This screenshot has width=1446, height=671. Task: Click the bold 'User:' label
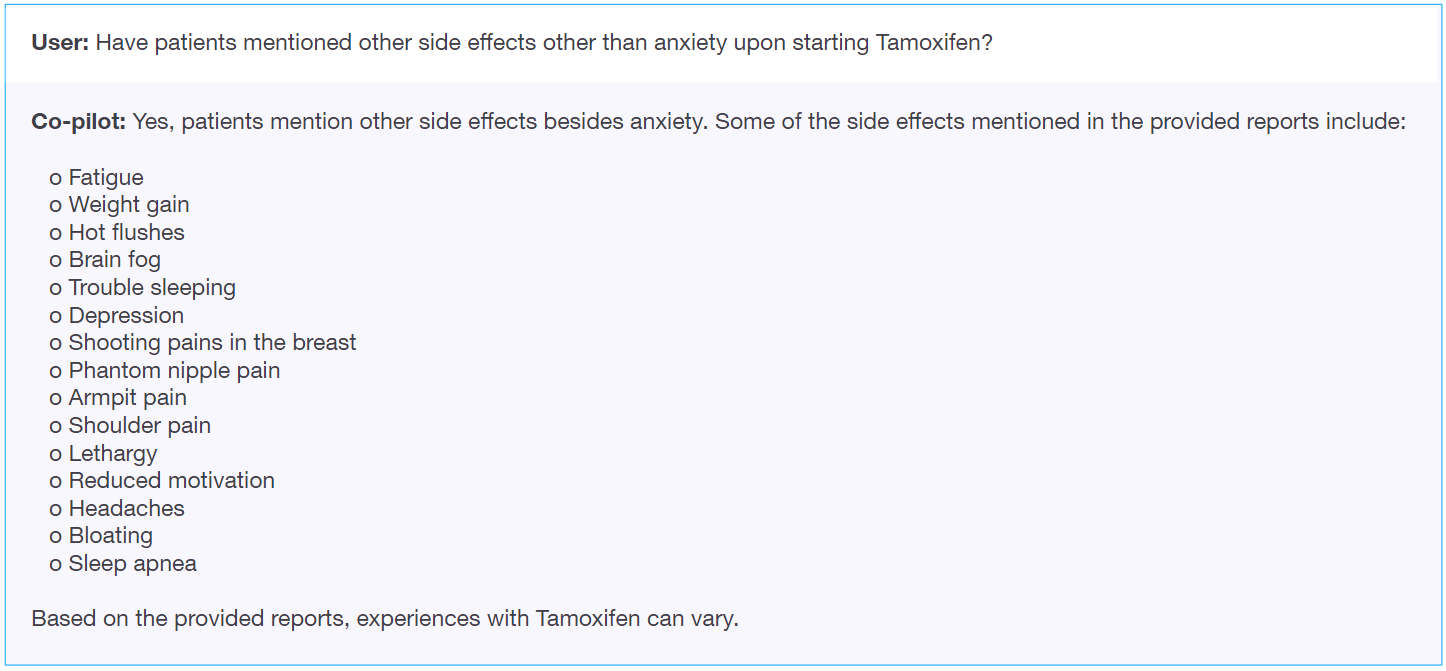(60, 44)
